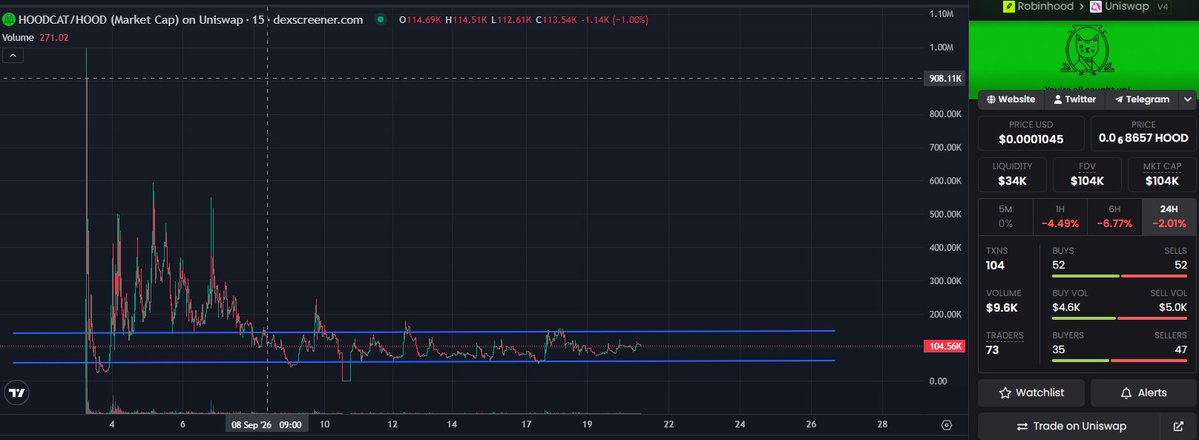Click the HOODCAT token icon in chart title
This screenshot has height=440, width=1199.
pos(8,20)
